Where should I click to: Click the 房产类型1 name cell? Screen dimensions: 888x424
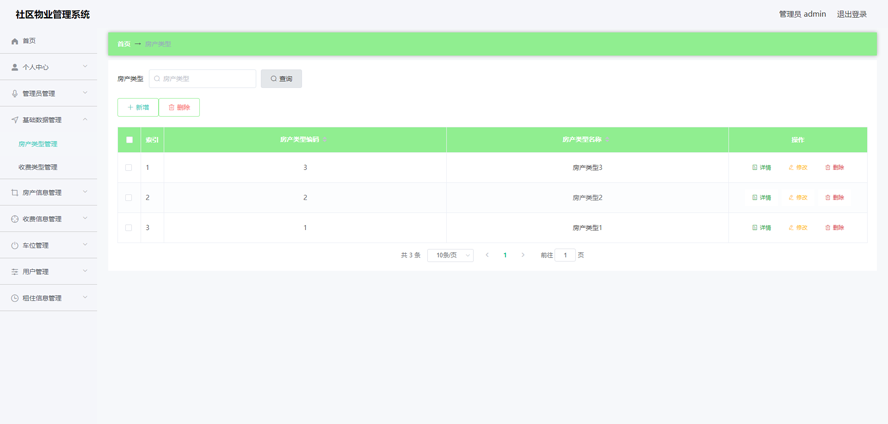click(587, 228)
